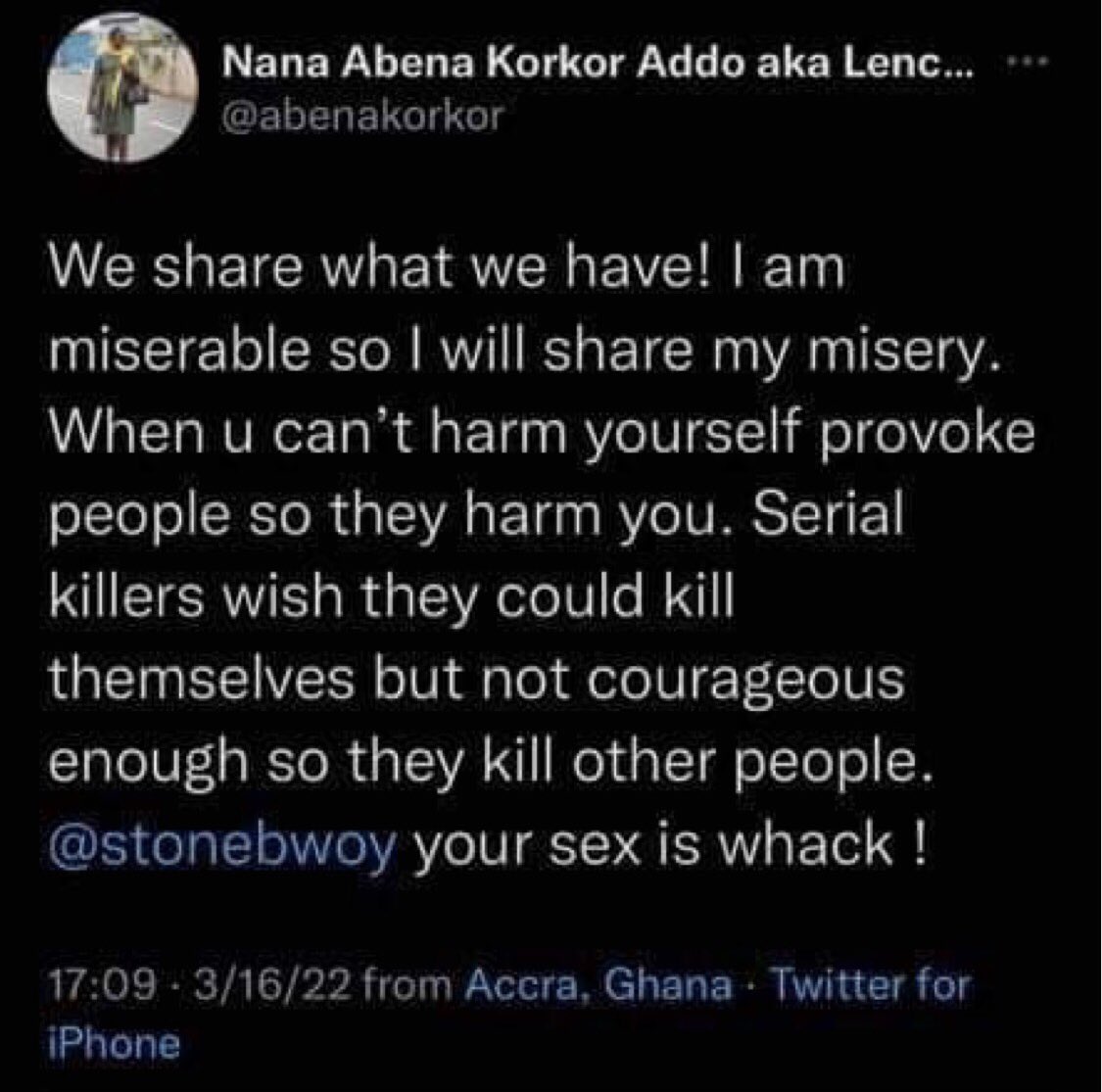Click Nana Abena Korkor's profile picture
Screen dimensions: 1102x1092
(117, 83)
